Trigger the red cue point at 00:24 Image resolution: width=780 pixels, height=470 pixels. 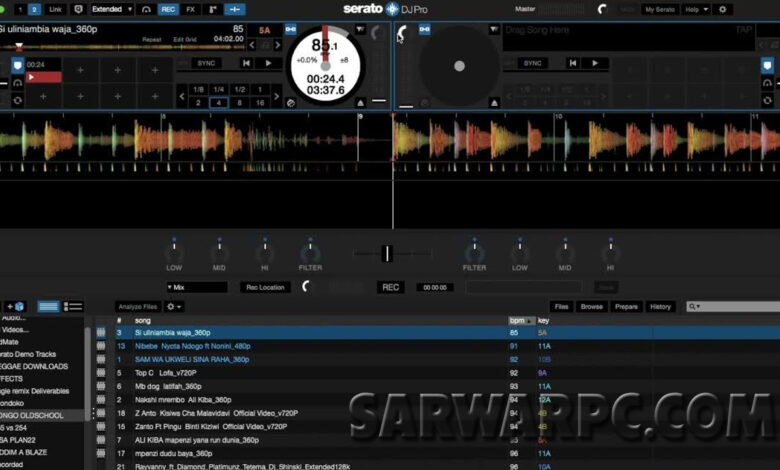pos(44,77)
